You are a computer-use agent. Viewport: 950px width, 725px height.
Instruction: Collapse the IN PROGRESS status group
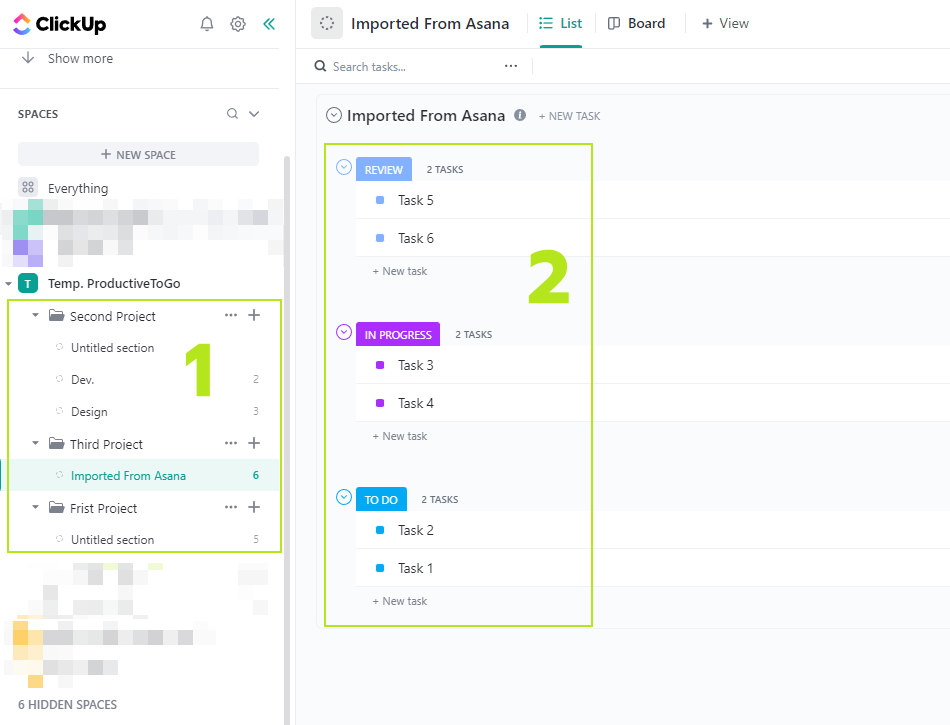tap(344, 332)
